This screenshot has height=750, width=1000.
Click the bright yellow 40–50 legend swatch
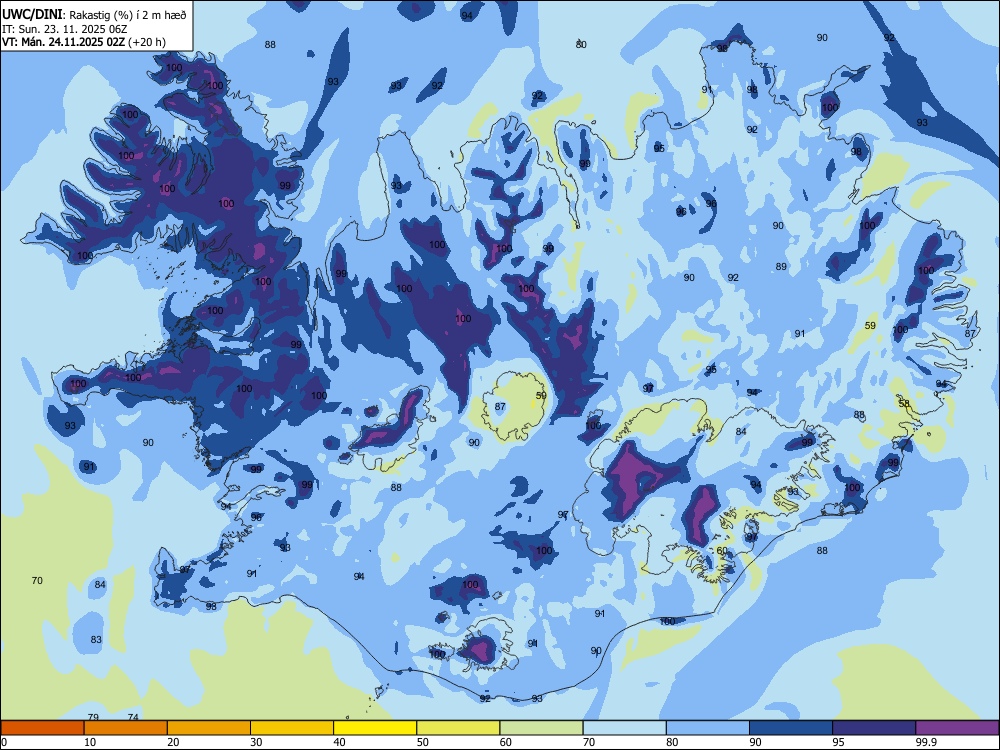(x=375, y=728)
